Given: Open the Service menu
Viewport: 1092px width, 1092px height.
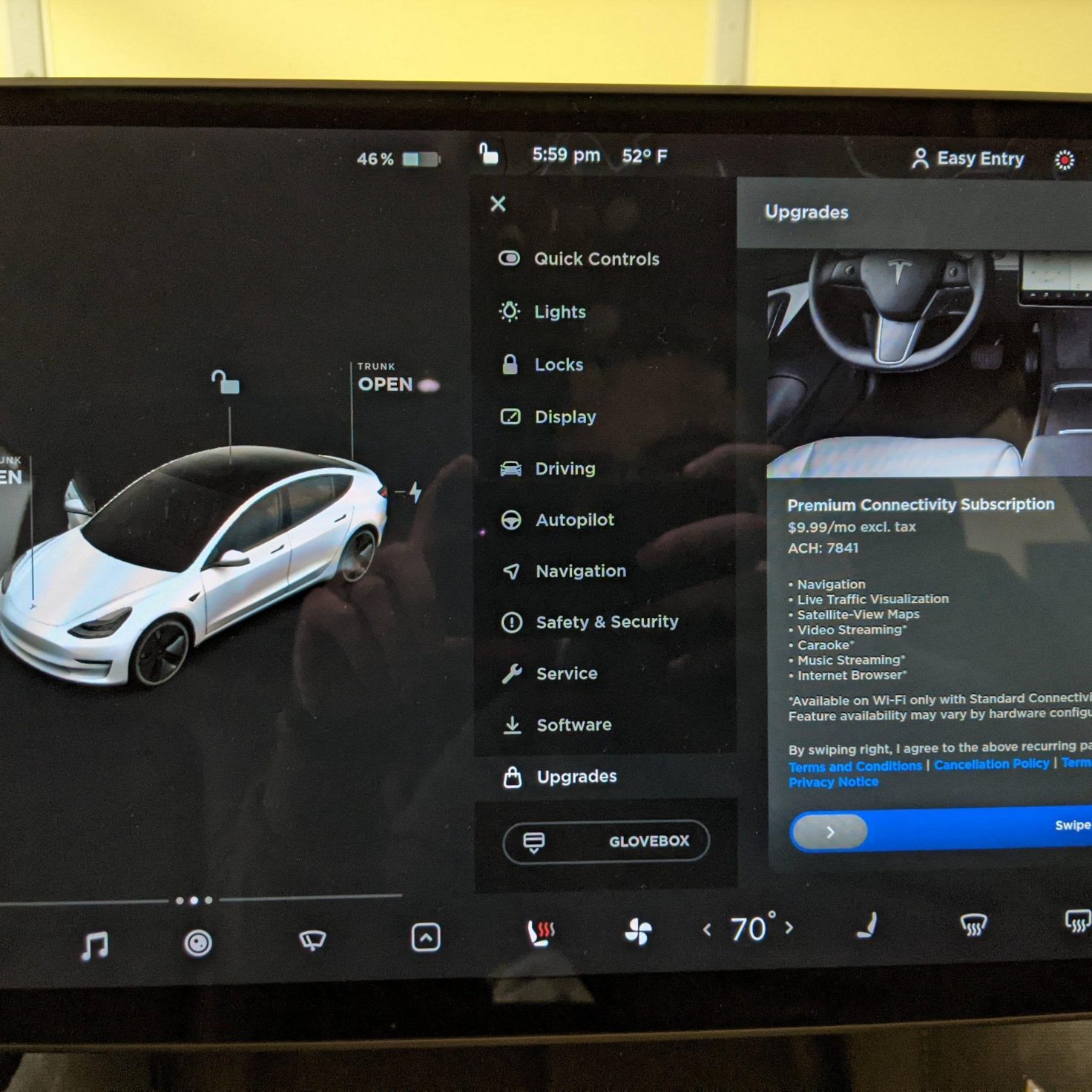Looking at the screenshot, I should (549, 674).
